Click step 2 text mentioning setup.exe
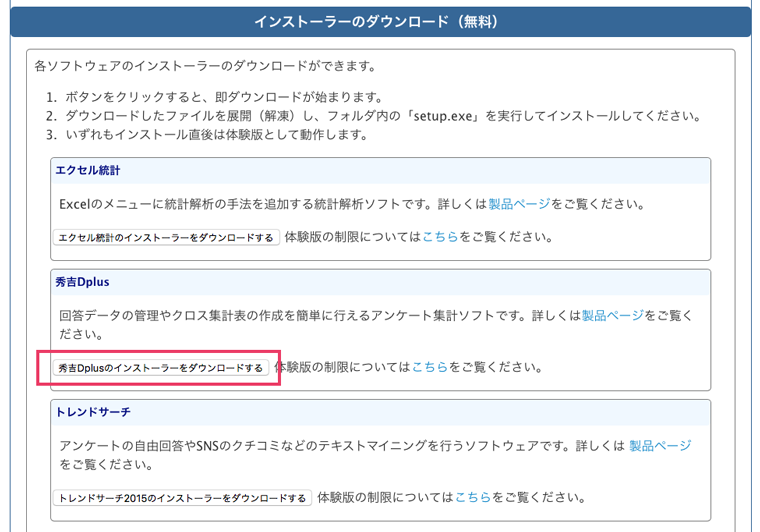 [383, 116]
